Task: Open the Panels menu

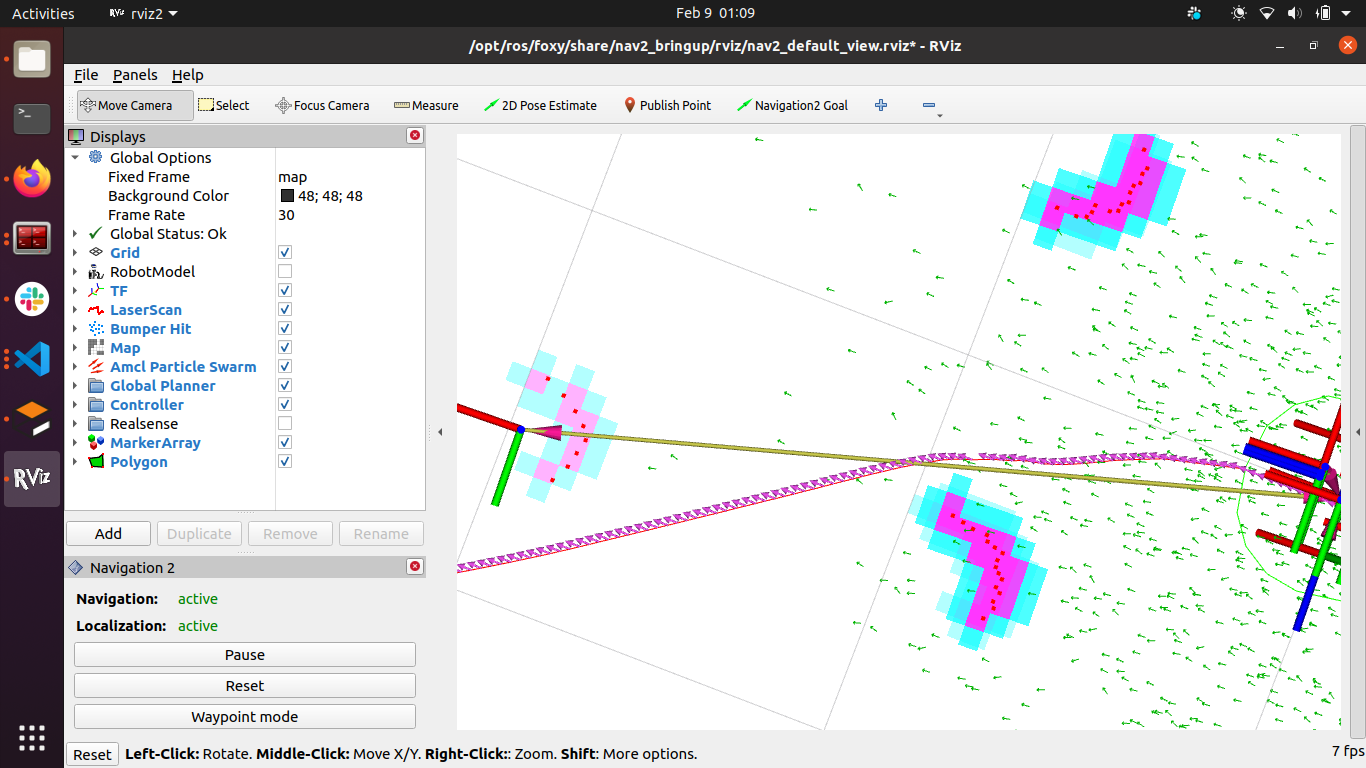Action: [x=134, y=74]
